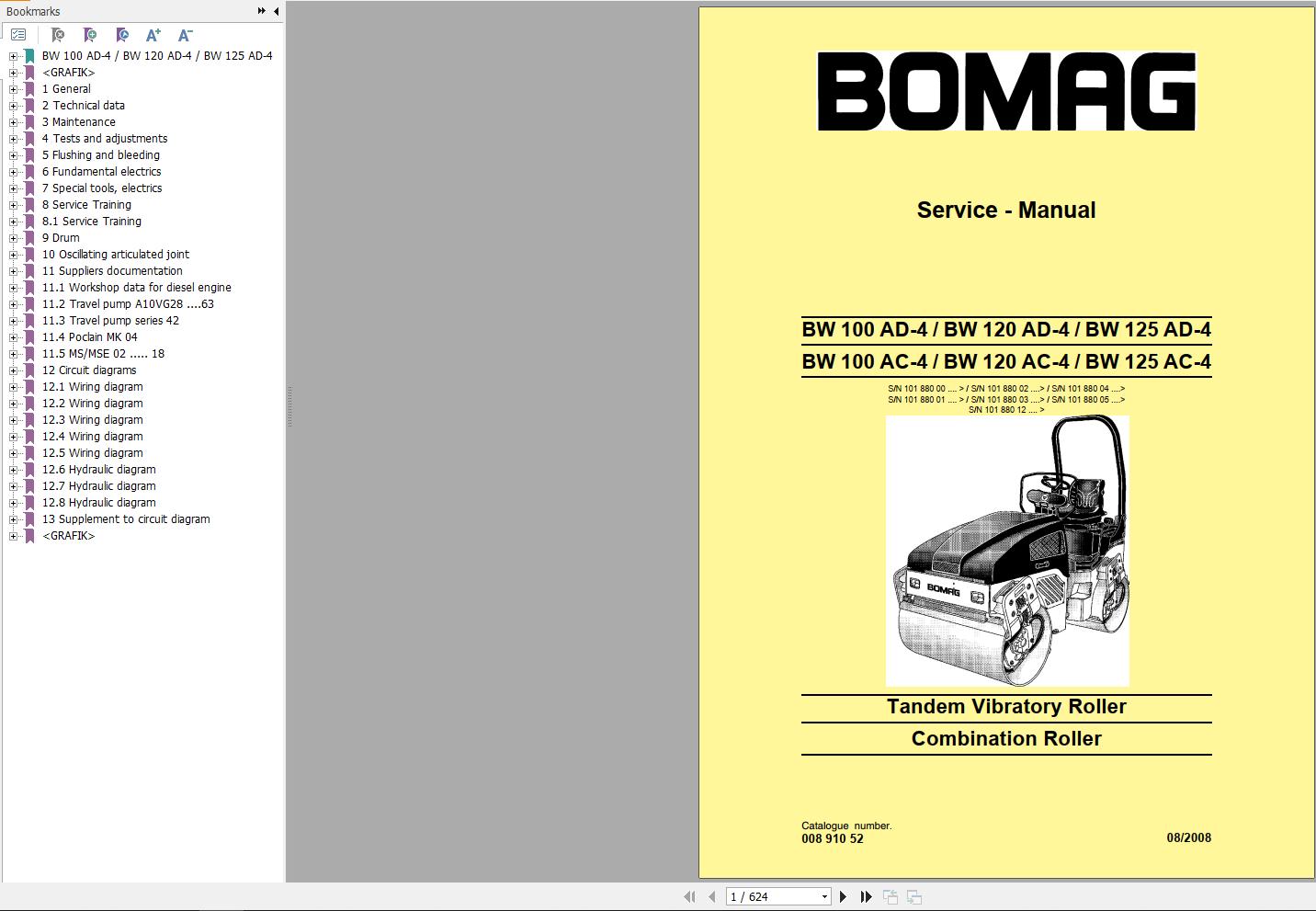Collapse the Bookmarks panel with sidebar arrow

coord(276,11)
